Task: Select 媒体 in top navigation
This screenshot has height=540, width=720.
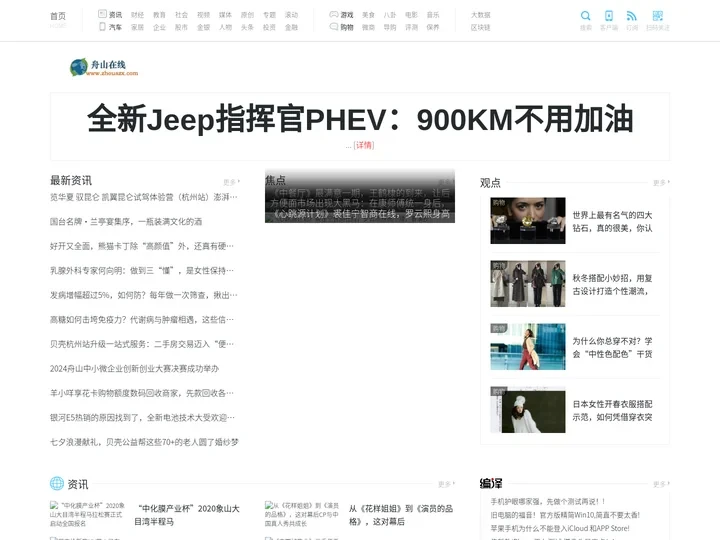Action: point(225,15)
